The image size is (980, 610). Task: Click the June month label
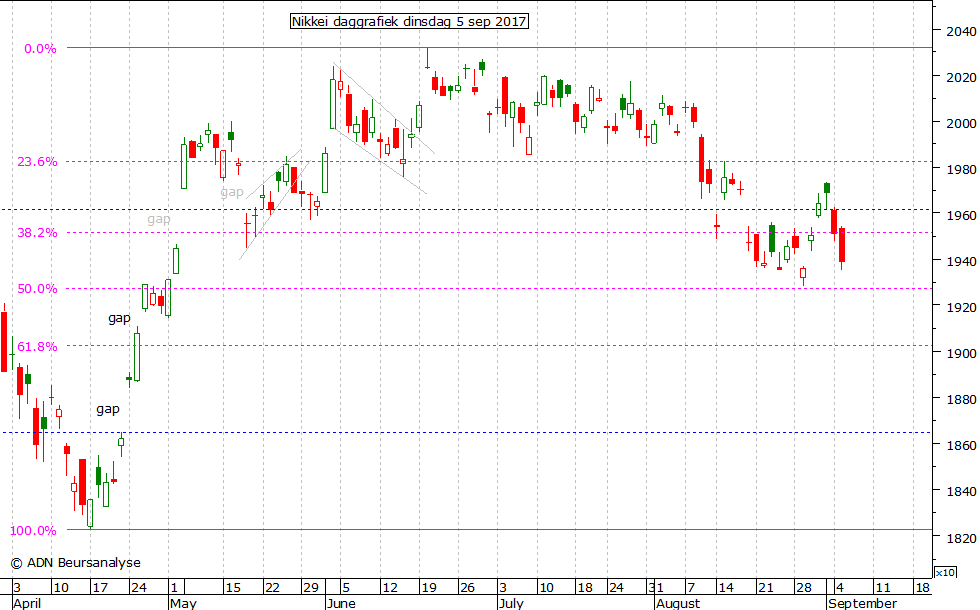pos(341,603)
